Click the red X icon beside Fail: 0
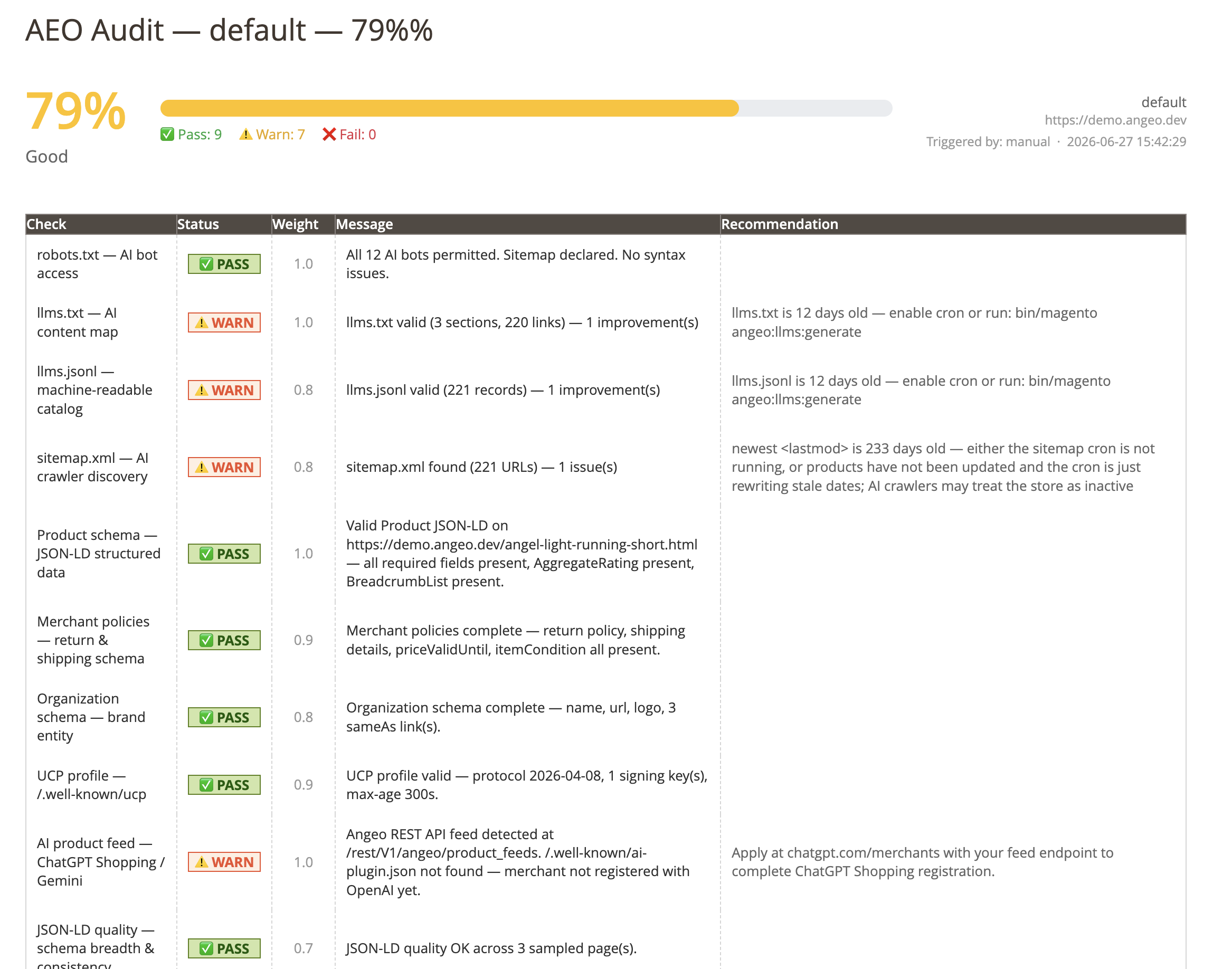This screenshot has width=1232, height=969. [329, 135]
